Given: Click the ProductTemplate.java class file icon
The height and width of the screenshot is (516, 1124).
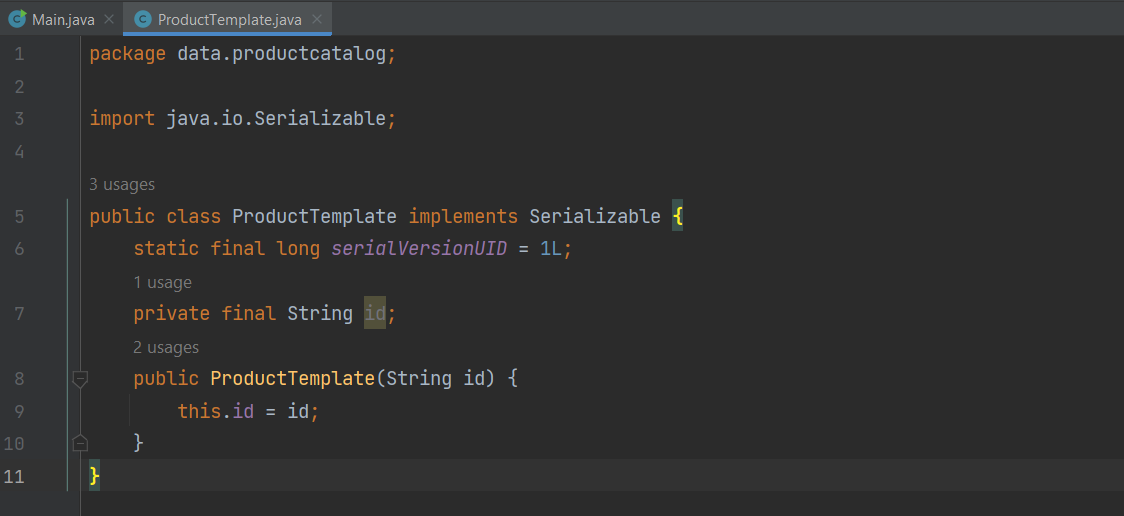Looking at the screenshot, I should click(143, 19).
